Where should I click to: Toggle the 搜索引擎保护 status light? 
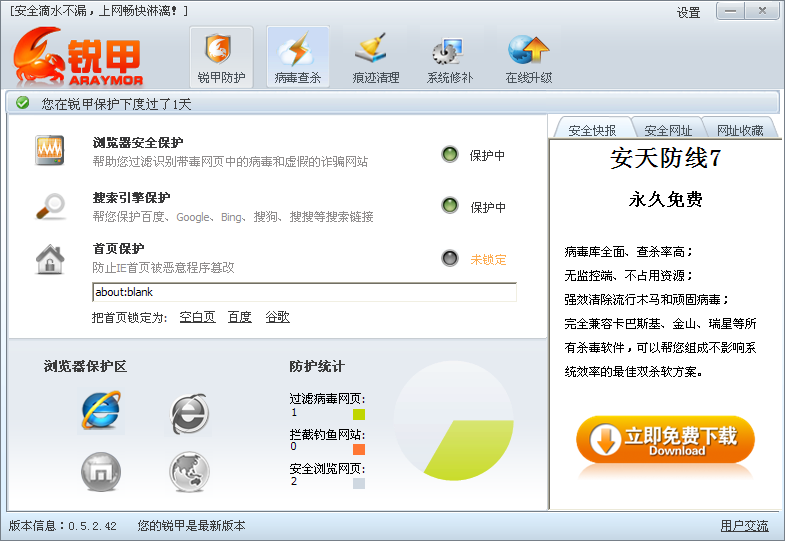(x=450, y=205)
